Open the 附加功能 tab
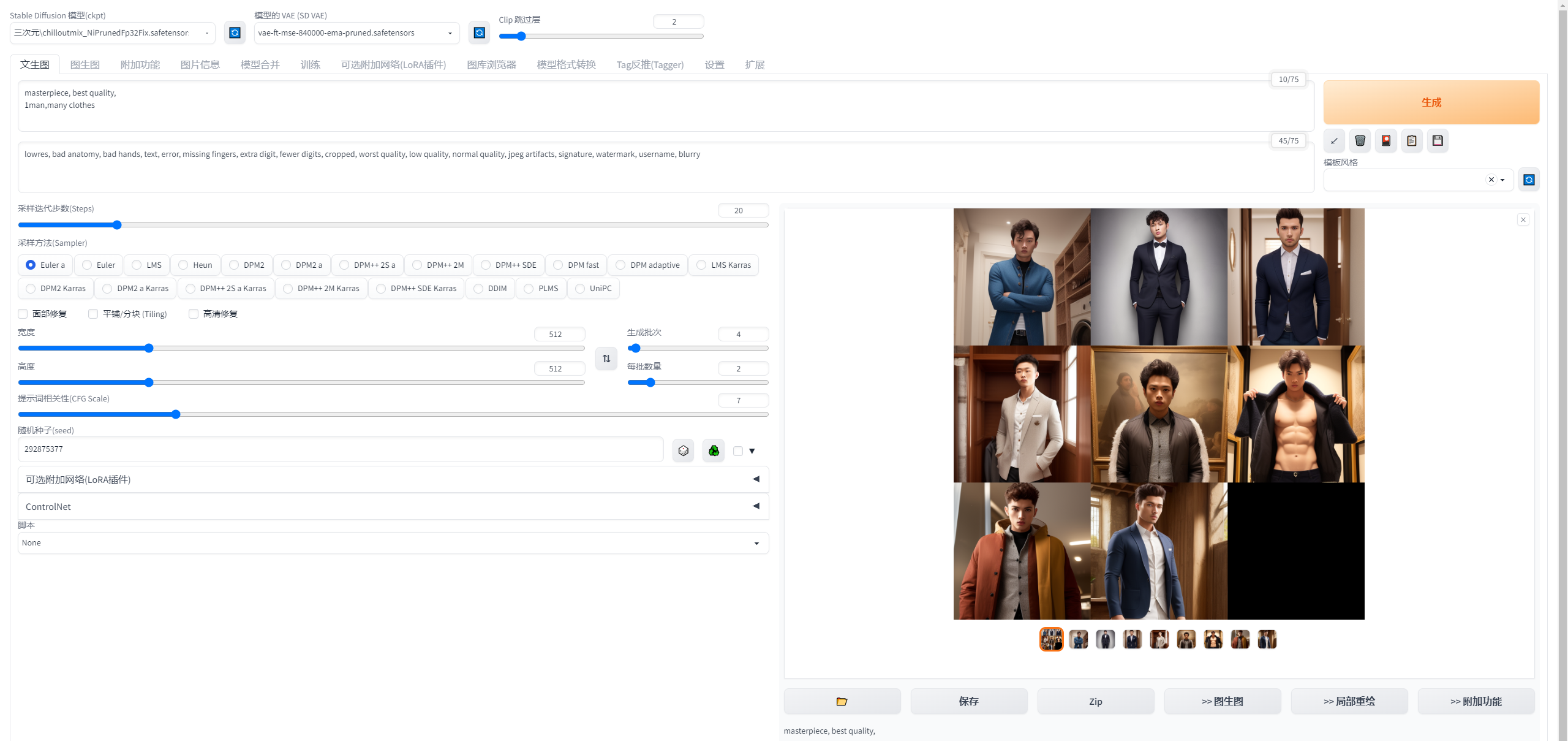Viewport: 1568px width, 741px height. coord(140,64)
